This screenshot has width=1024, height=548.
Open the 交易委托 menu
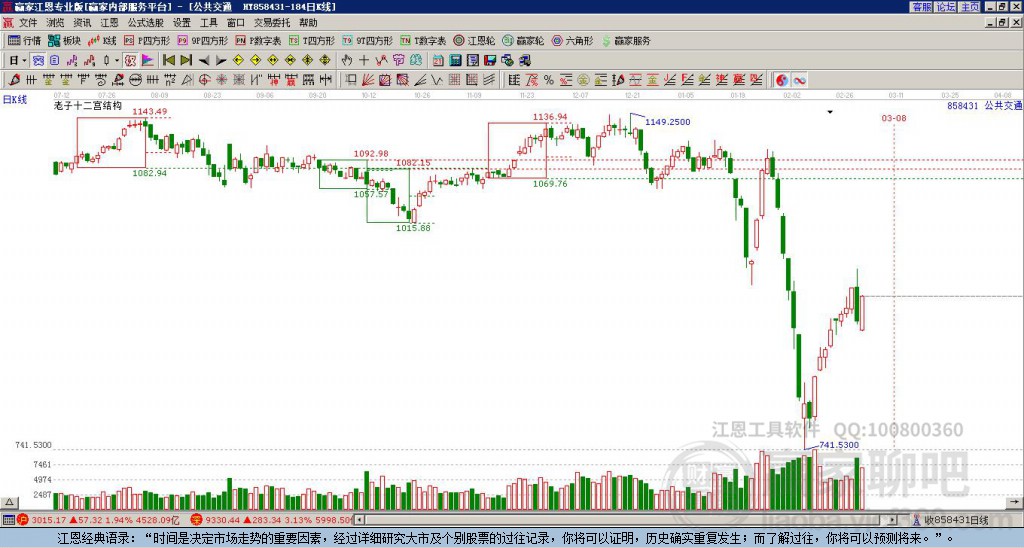[272, 23]
